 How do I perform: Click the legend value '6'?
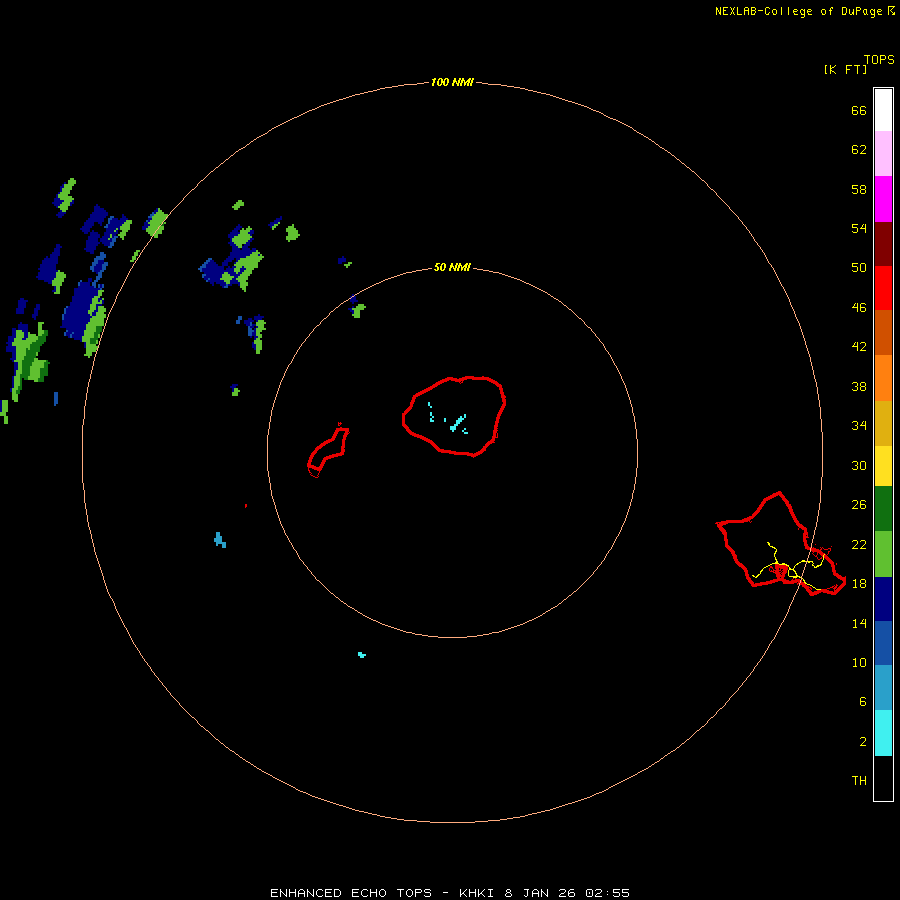(x=863, y=702)
